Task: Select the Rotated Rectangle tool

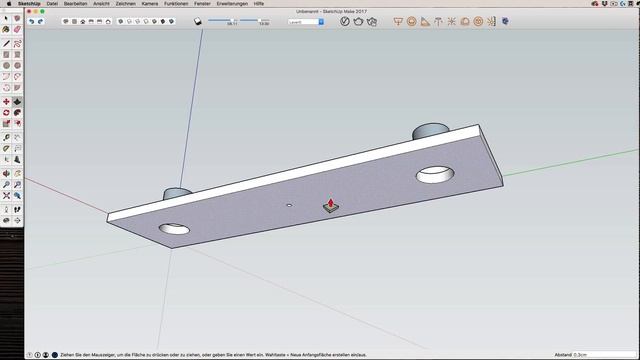Action: (17, 55)
